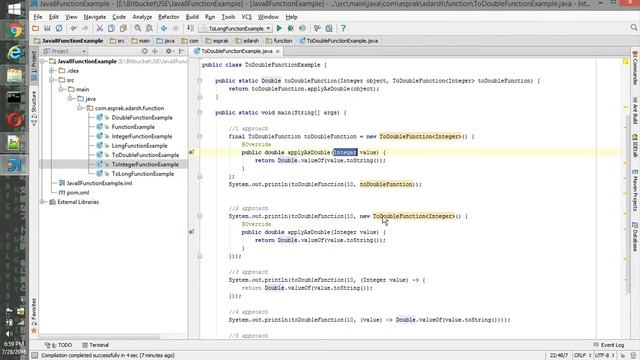Select IntegerFunctionExample in project tree

pos(142,136)
